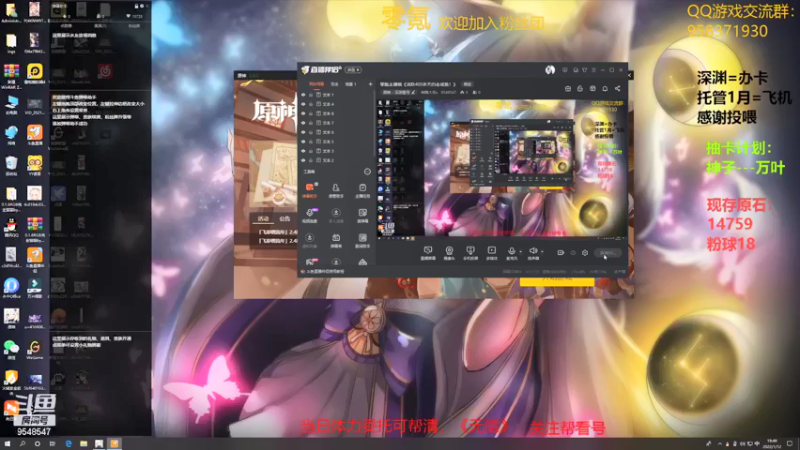Open the user avatar in the title bar
The height and width of the screenshot is (450, 800).
point(550,70)
